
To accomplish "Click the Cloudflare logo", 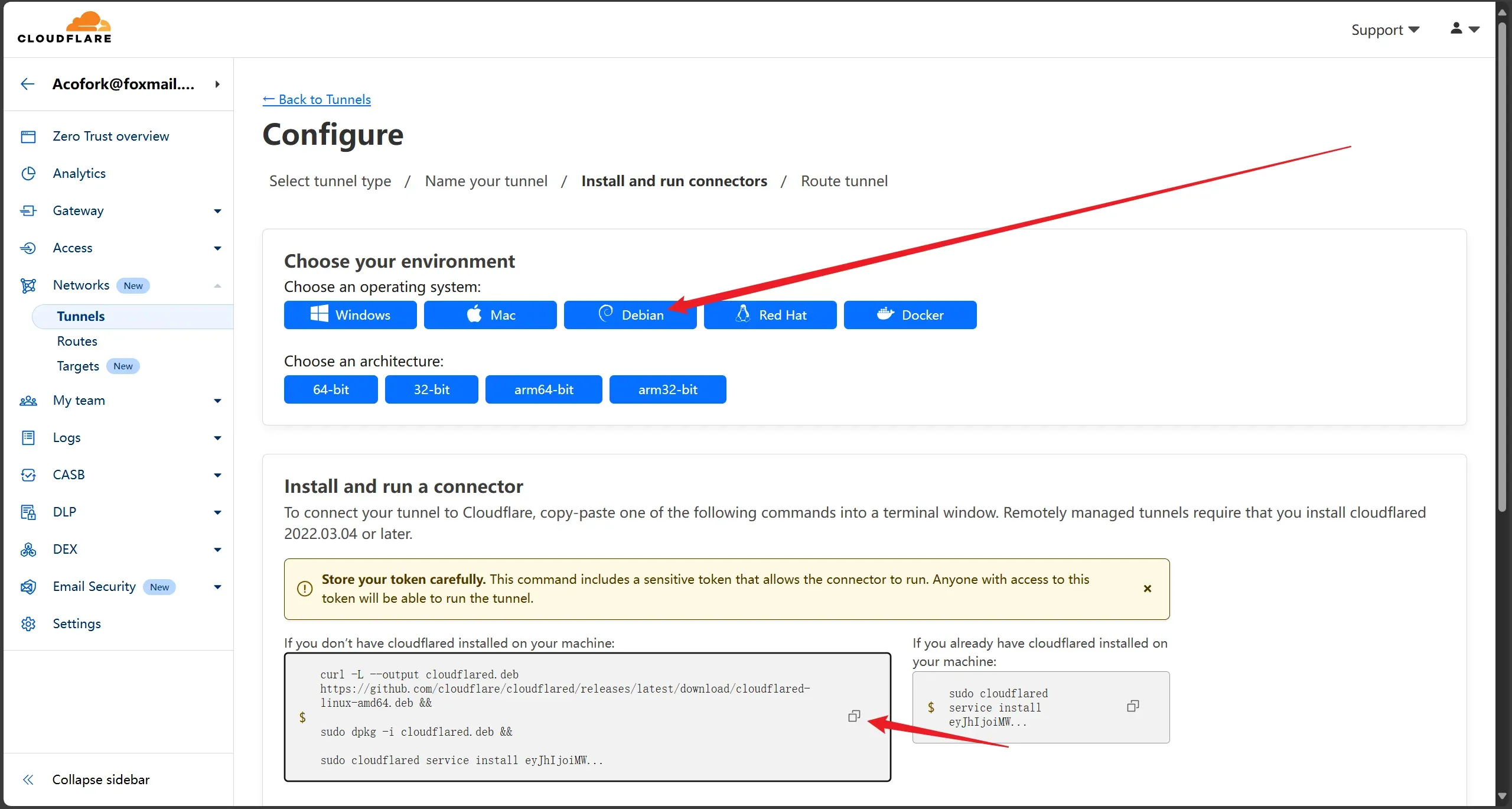I will click(64, 28).
